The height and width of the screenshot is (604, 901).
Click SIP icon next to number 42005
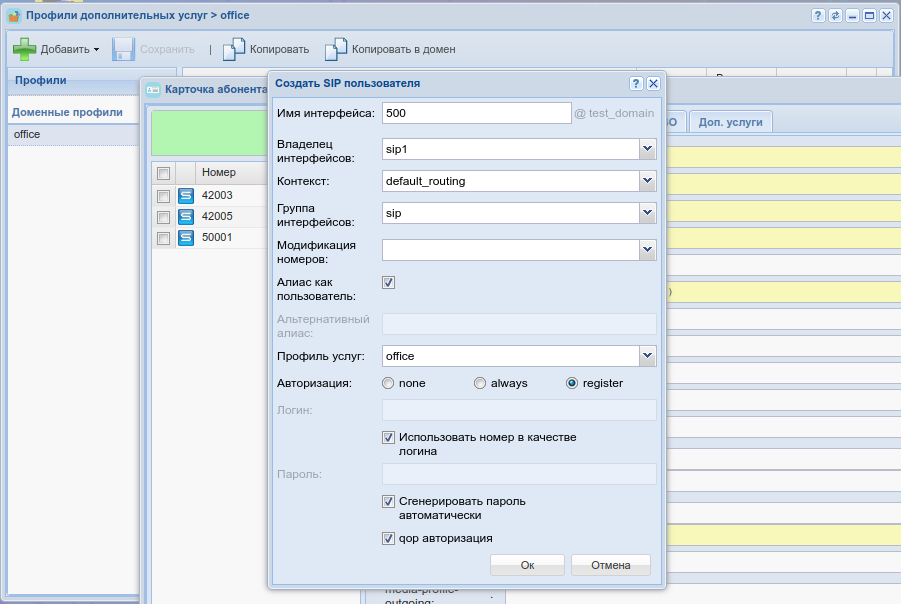(185, 217)
